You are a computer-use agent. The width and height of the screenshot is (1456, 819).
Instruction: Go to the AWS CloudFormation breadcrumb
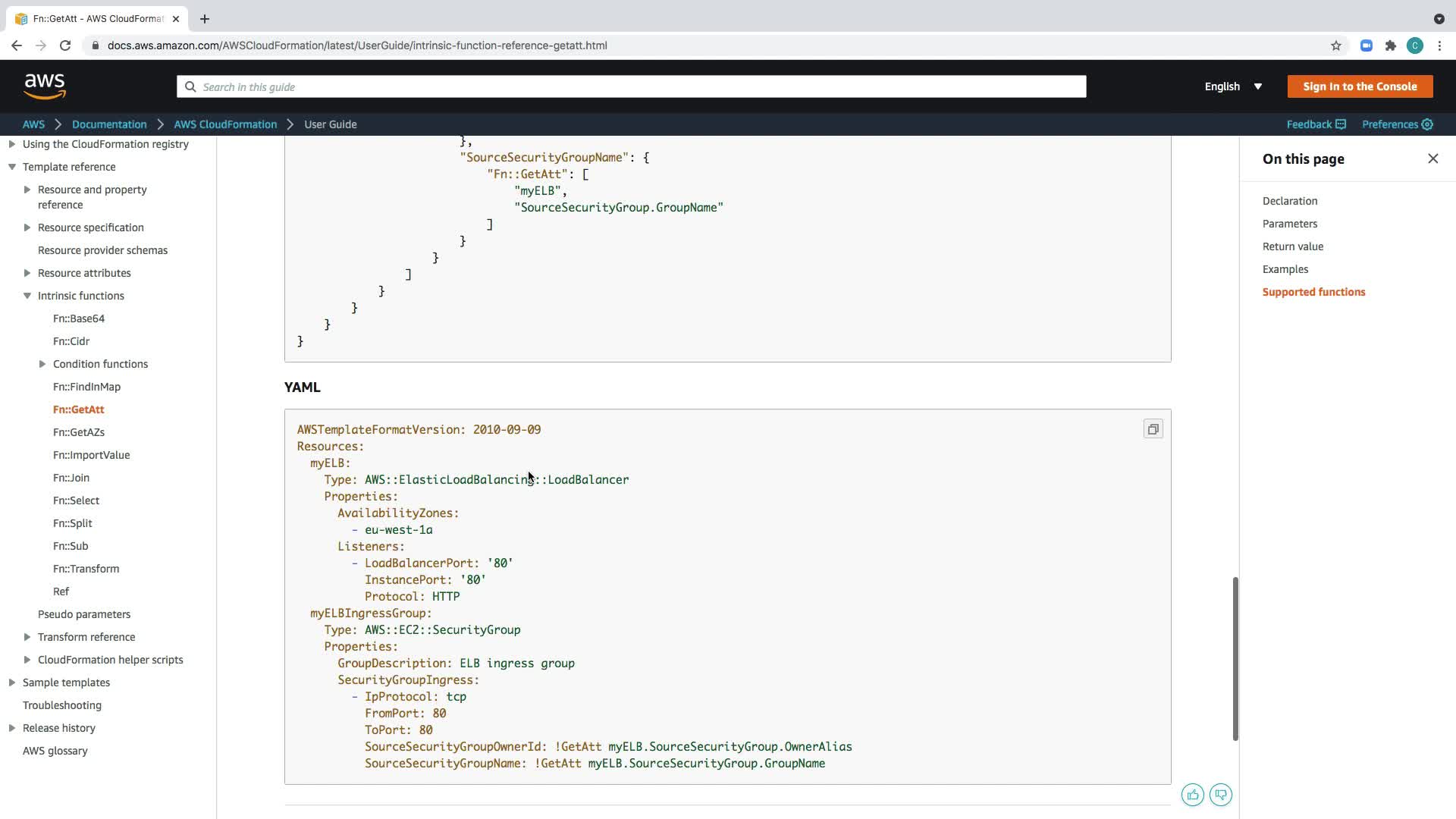[225, 124]
